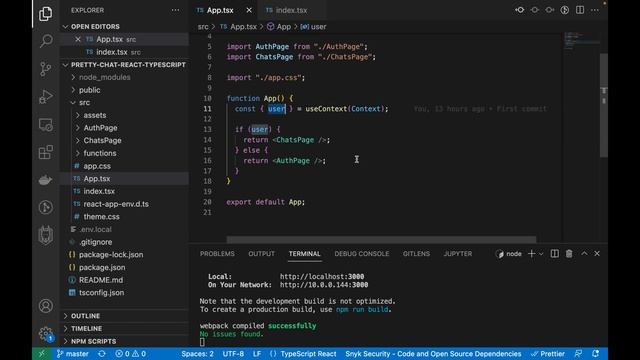Open tsconfig.json file

[x=124, y=293]
